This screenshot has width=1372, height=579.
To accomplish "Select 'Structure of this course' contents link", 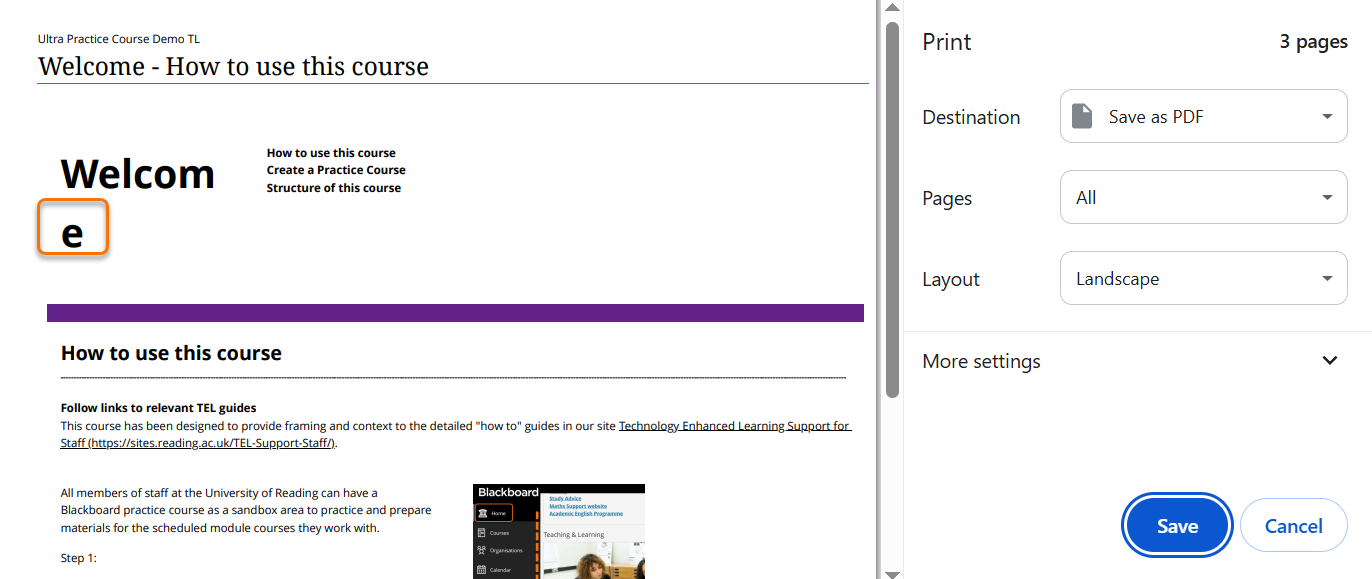I will tap(333, 188).
